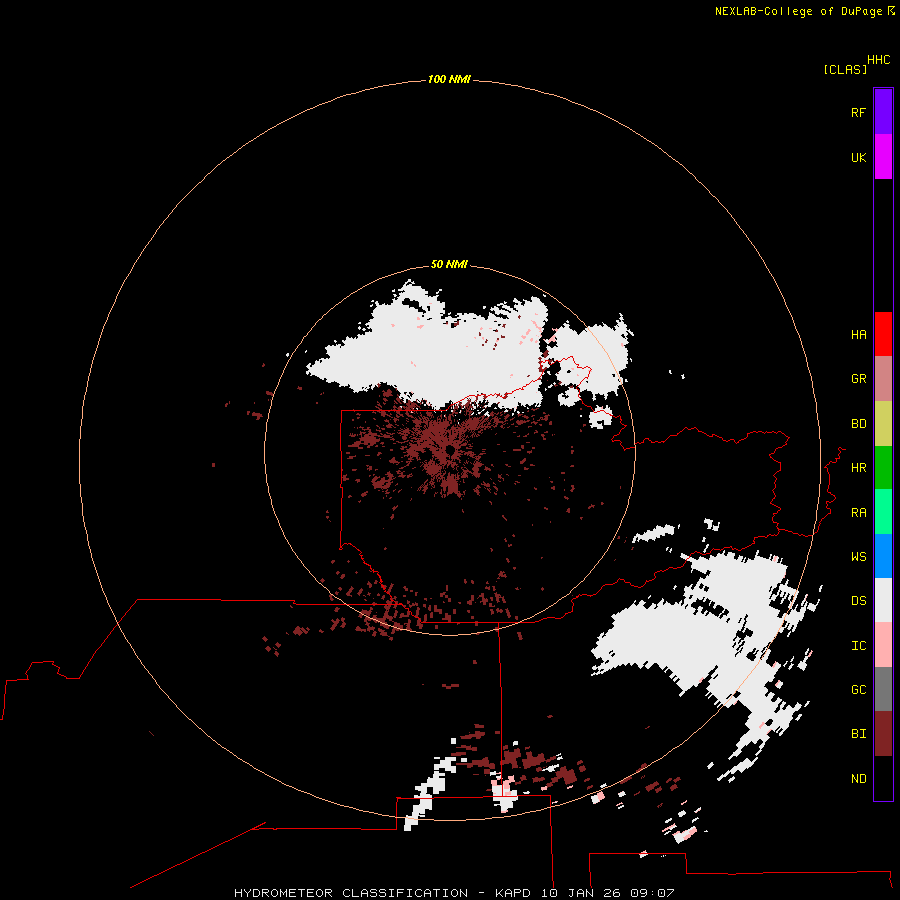Image resolution: width=900 pixels, height=900 pixels.
Task: Click the HHC product label
Action: click(x=879, y=60)
